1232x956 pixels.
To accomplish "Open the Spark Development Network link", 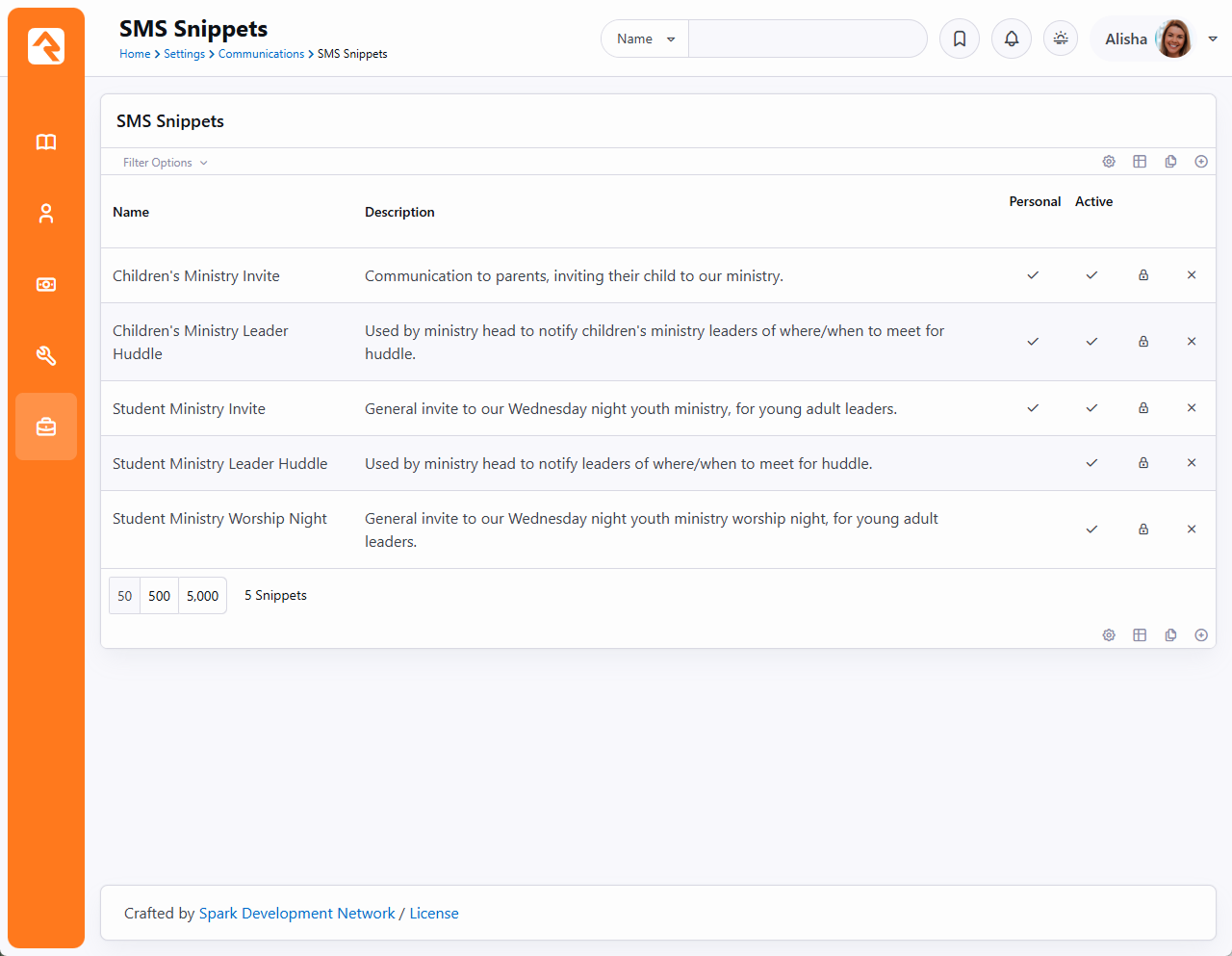I will tap(296, 914).
